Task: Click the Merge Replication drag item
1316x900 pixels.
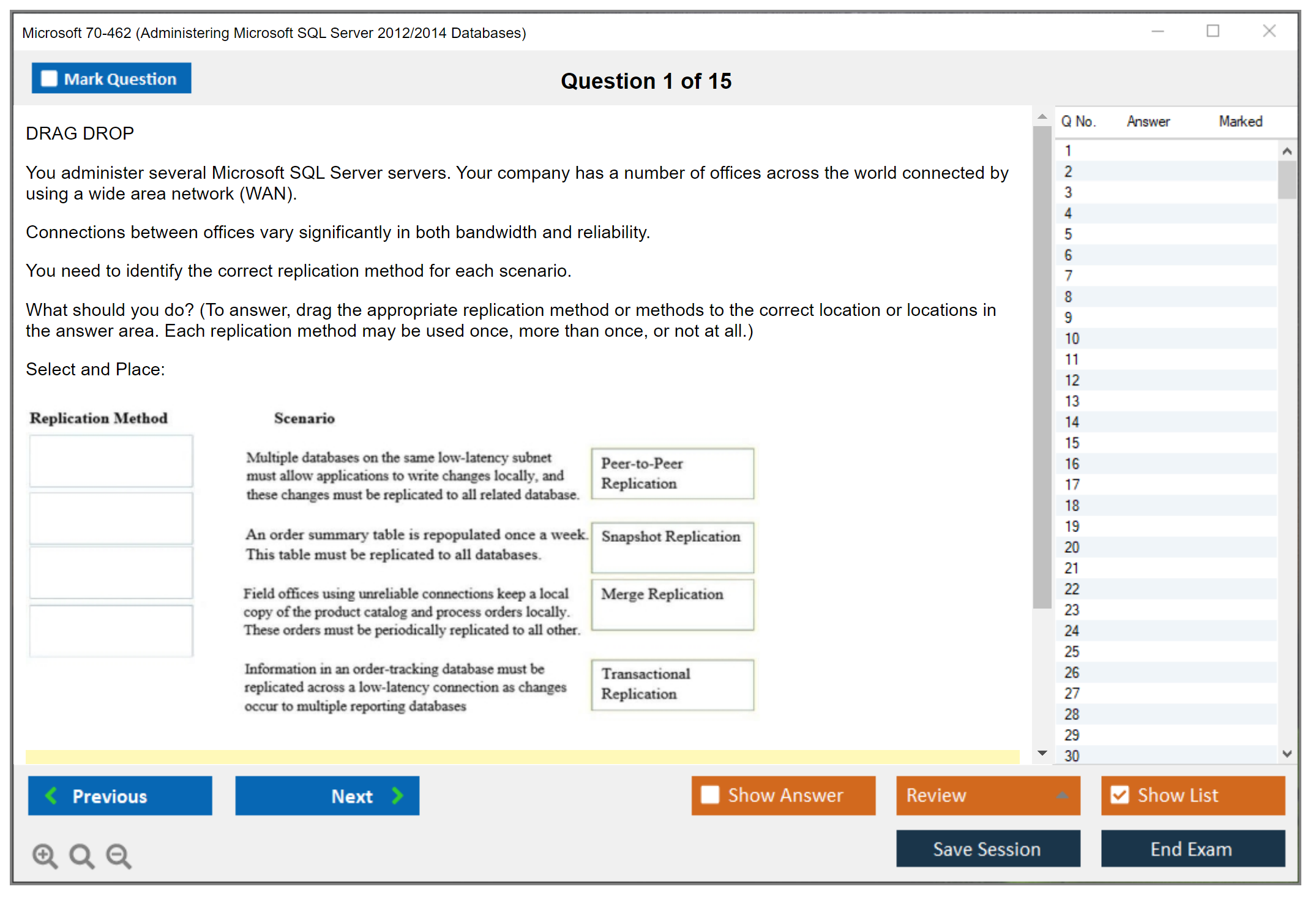Action: [x=671, y=604]
